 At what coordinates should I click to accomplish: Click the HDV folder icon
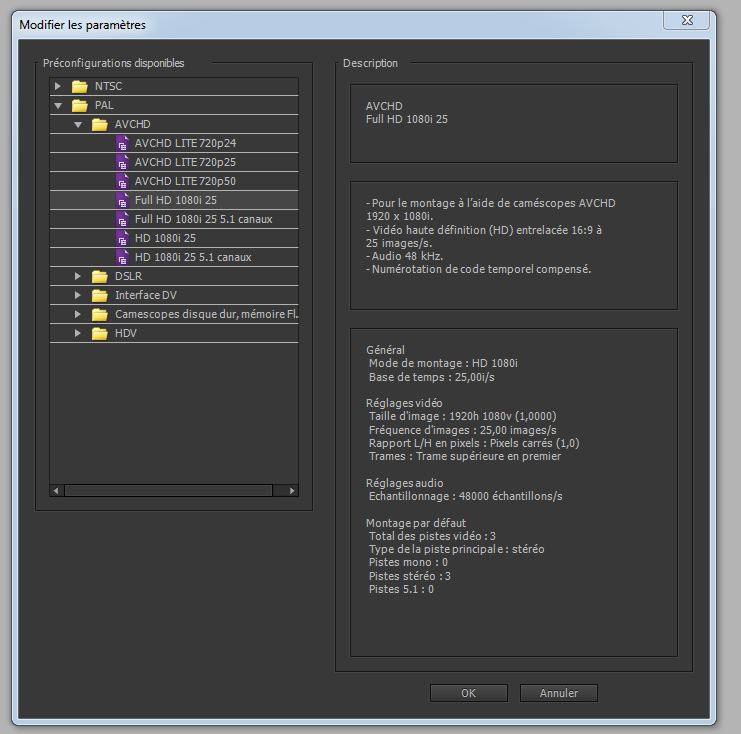click(x=100, y=334)
